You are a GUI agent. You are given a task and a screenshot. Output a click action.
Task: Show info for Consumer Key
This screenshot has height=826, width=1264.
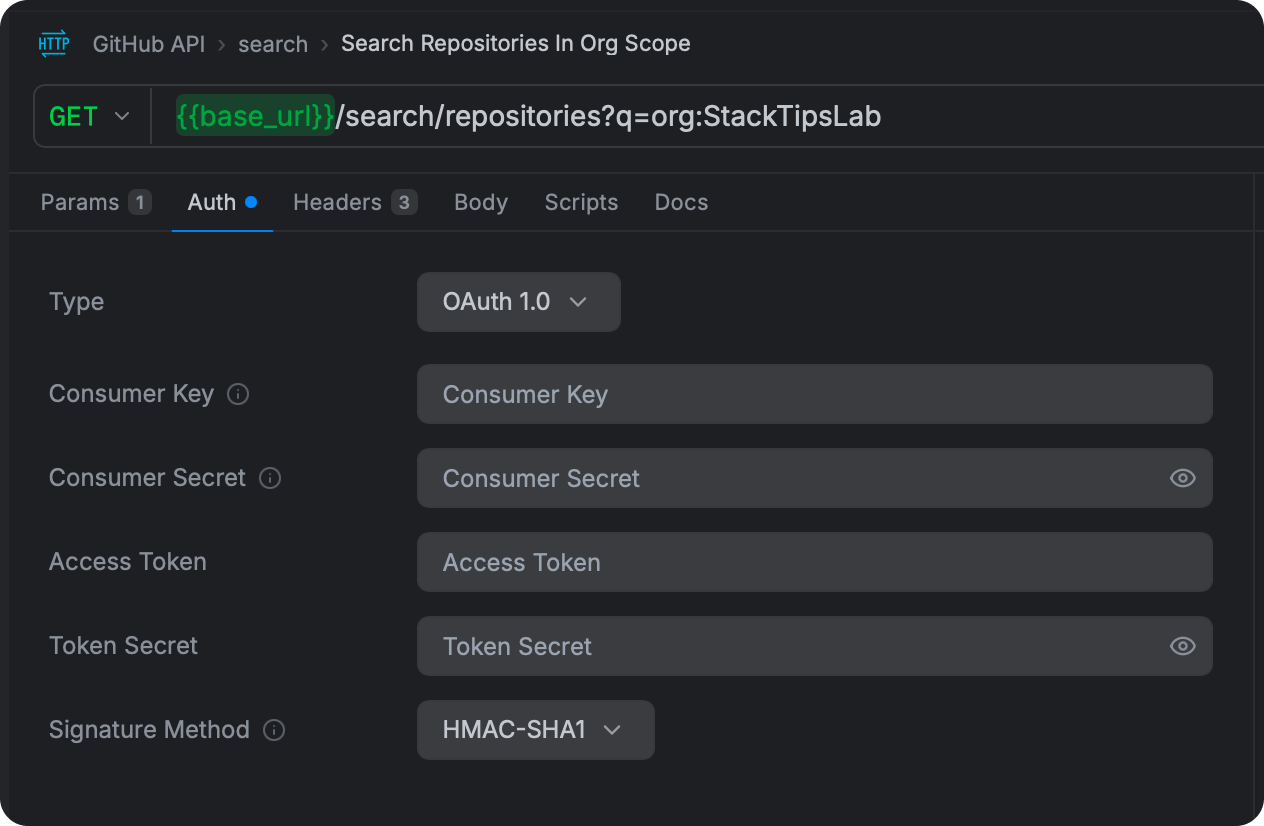coord(238,394)
